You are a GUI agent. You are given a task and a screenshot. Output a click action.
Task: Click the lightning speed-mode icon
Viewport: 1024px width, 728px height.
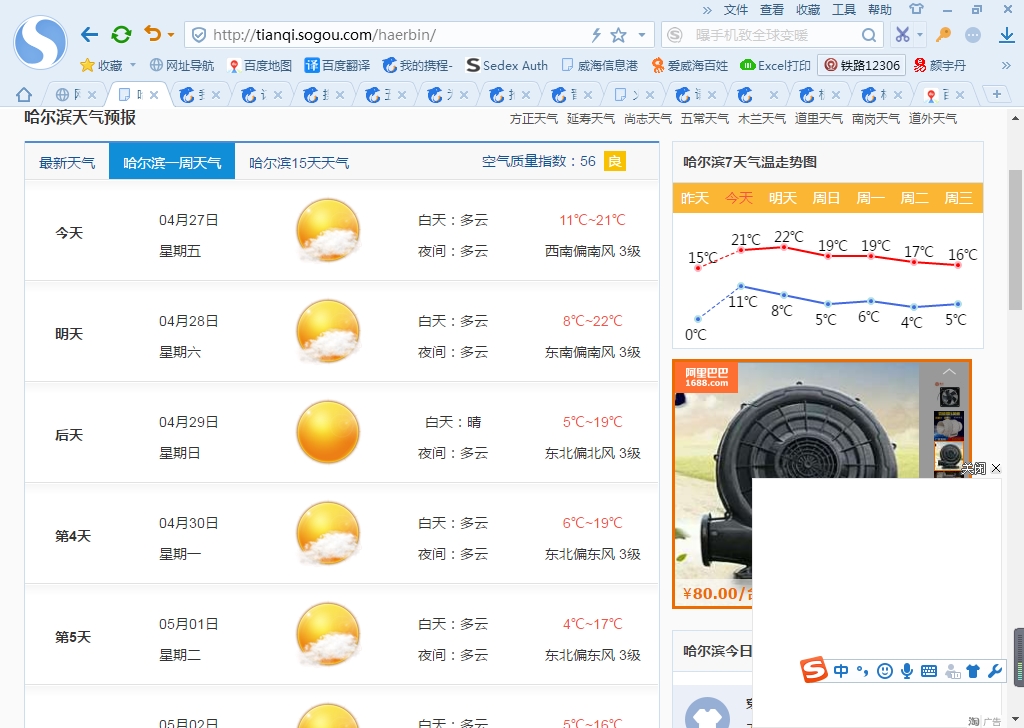[596, 35]
